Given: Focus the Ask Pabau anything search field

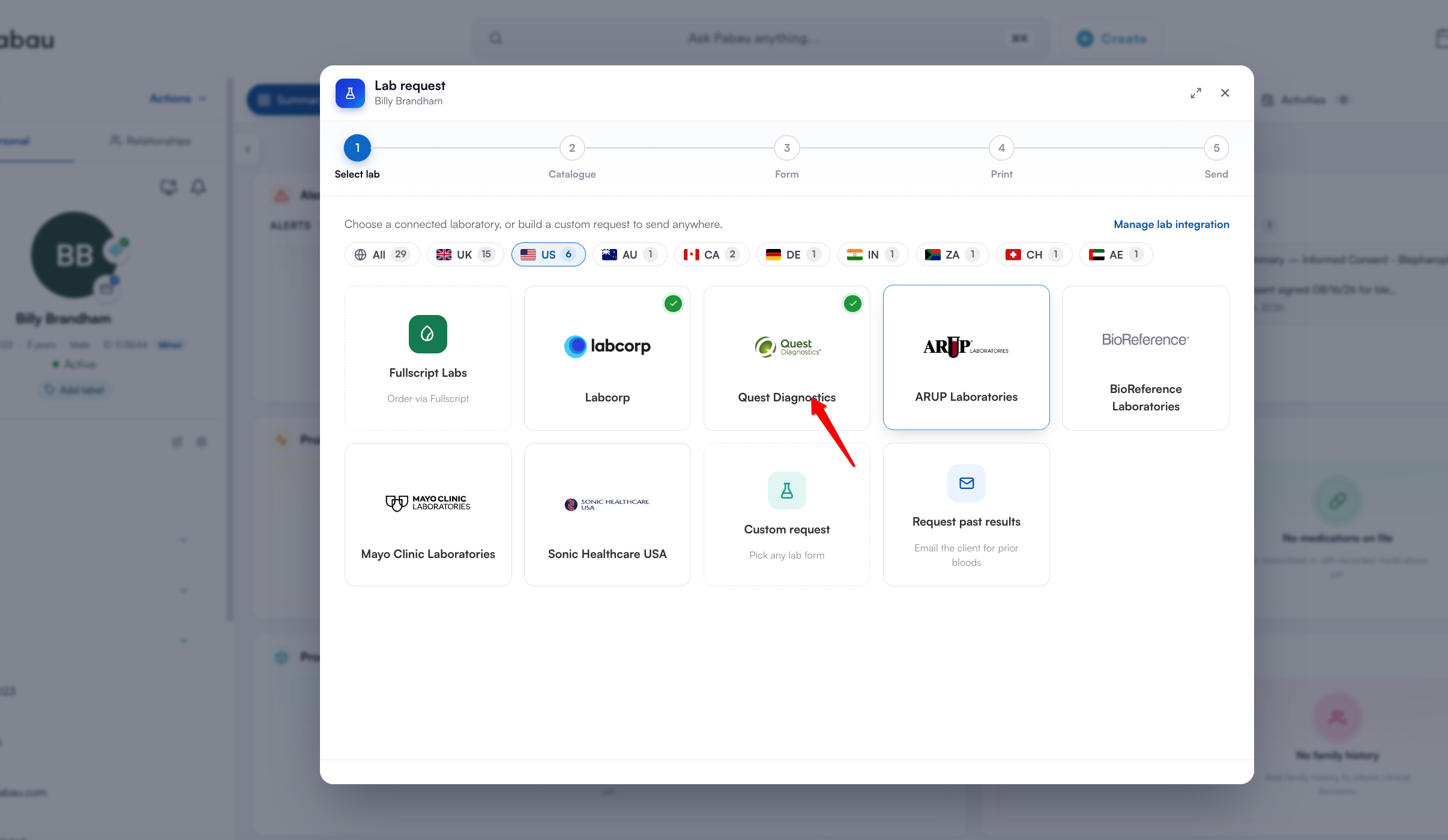Looking at the screenshot, I should pos(761,38).
